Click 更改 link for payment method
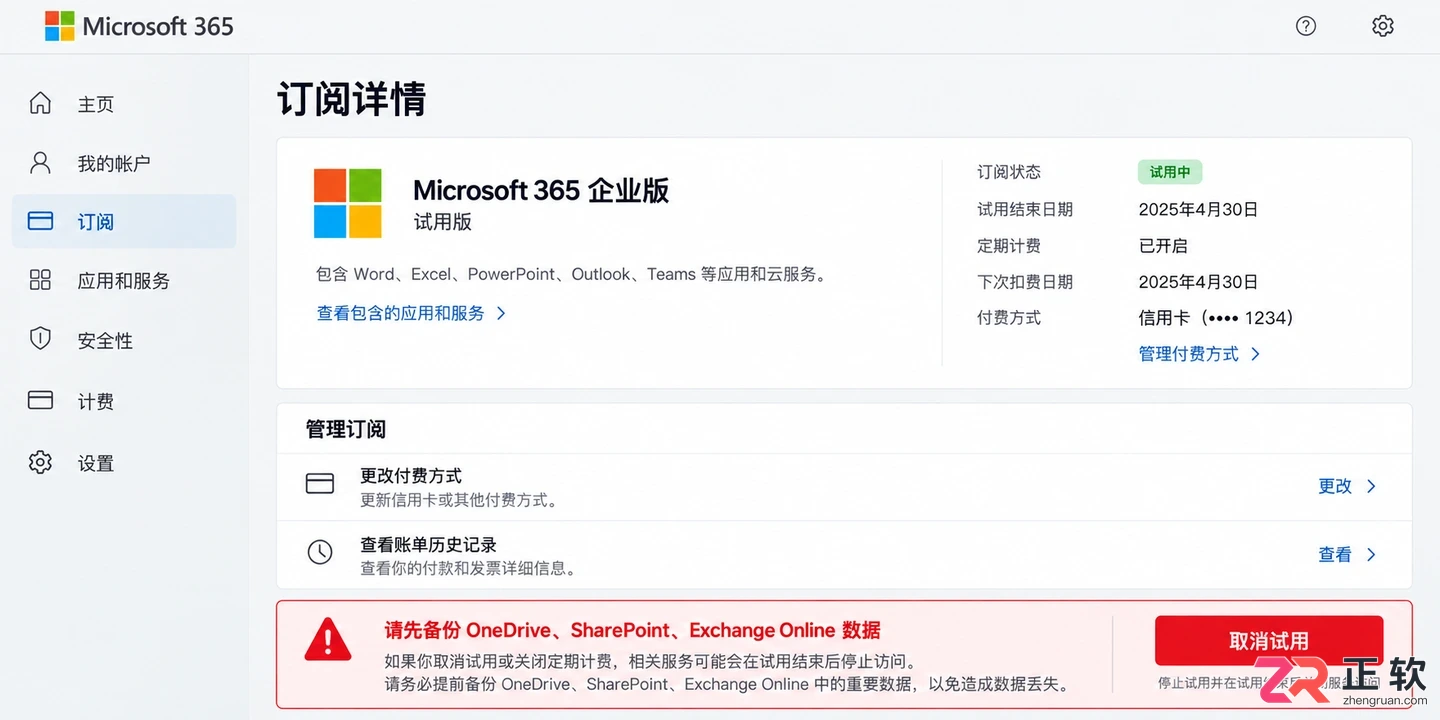This screenshot has width=1440, height=720. (x=1335, y=486)
